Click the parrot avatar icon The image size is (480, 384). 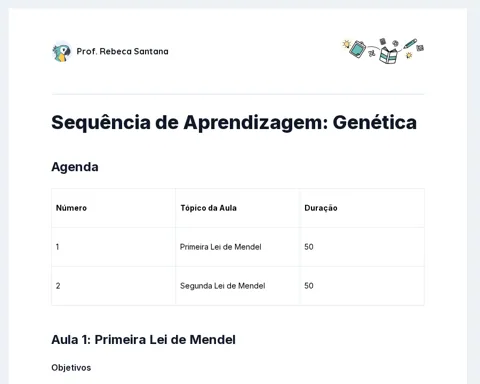pos(61,52)
